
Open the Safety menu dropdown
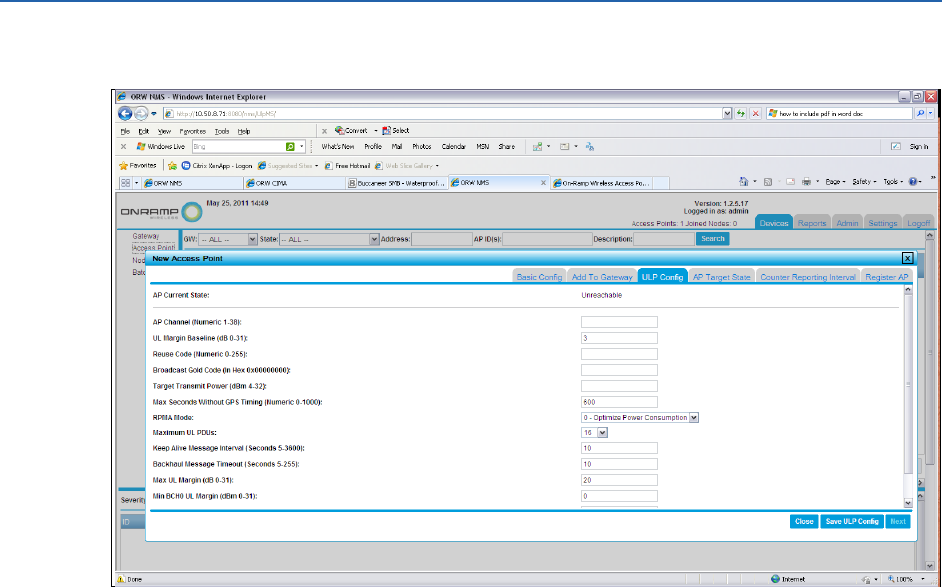tap(864, 181)
